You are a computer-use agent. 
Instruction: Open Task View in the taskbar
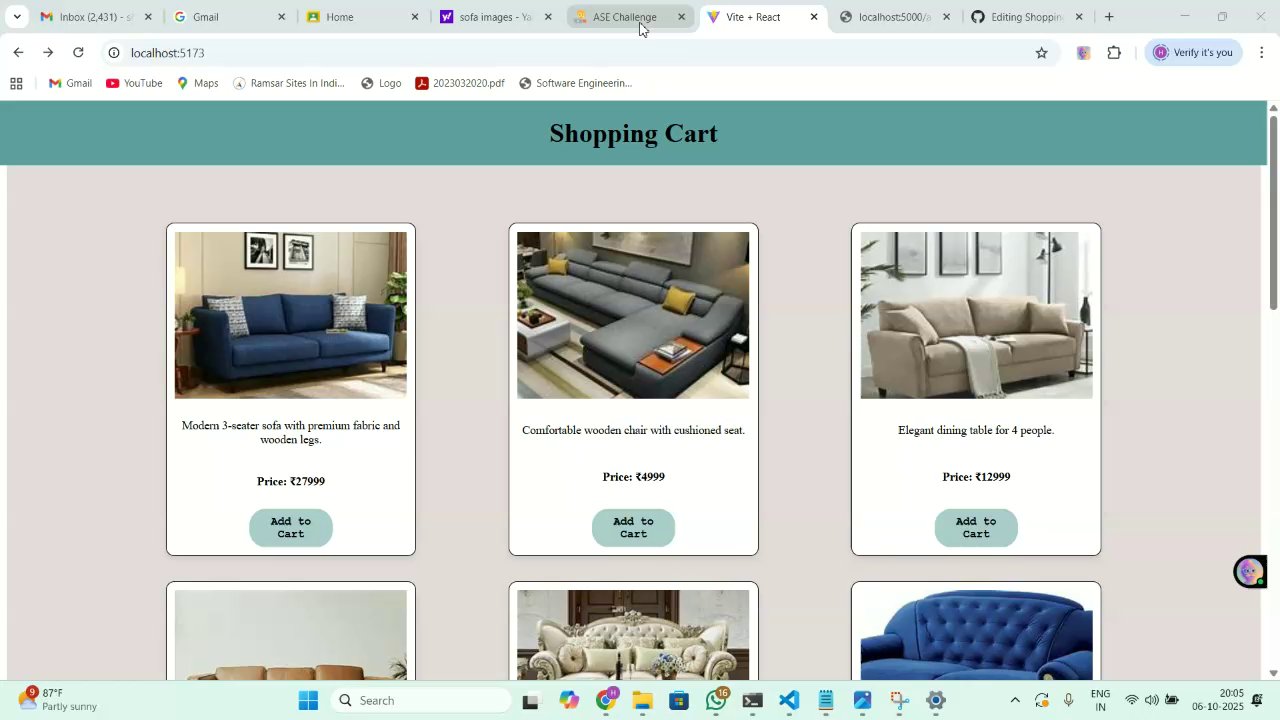tap(531, 701)
